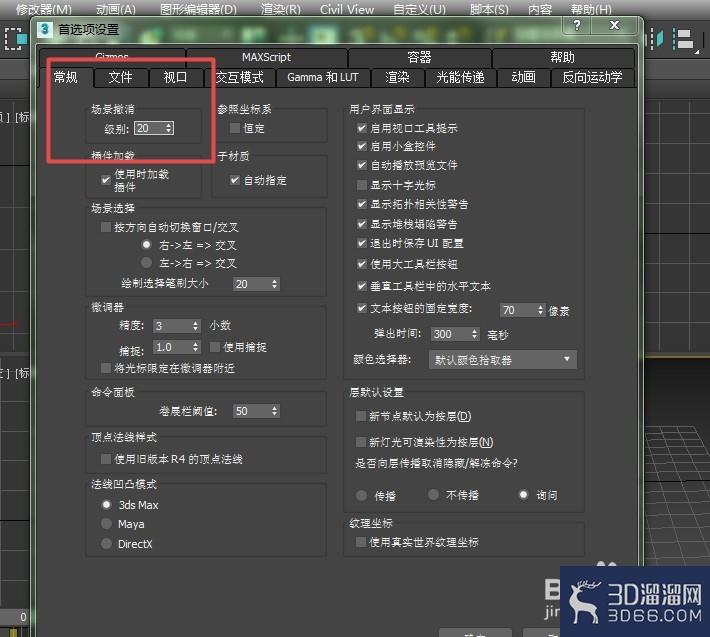Switch to the 常规 tab
The height and width of the screenshot is (637, 710).
pos(66,77)
